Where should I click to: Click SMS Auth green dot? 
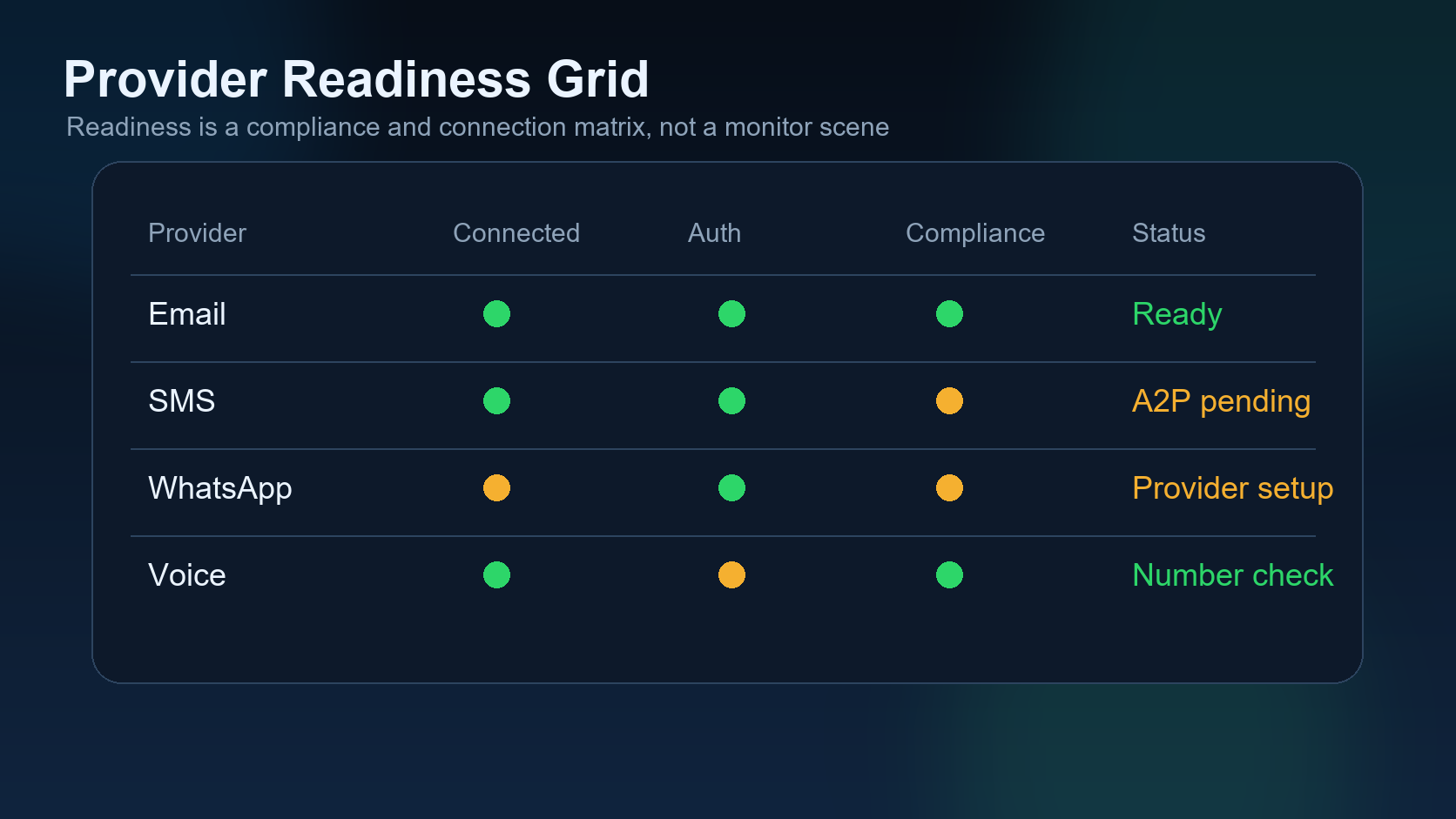pos(731,400)
